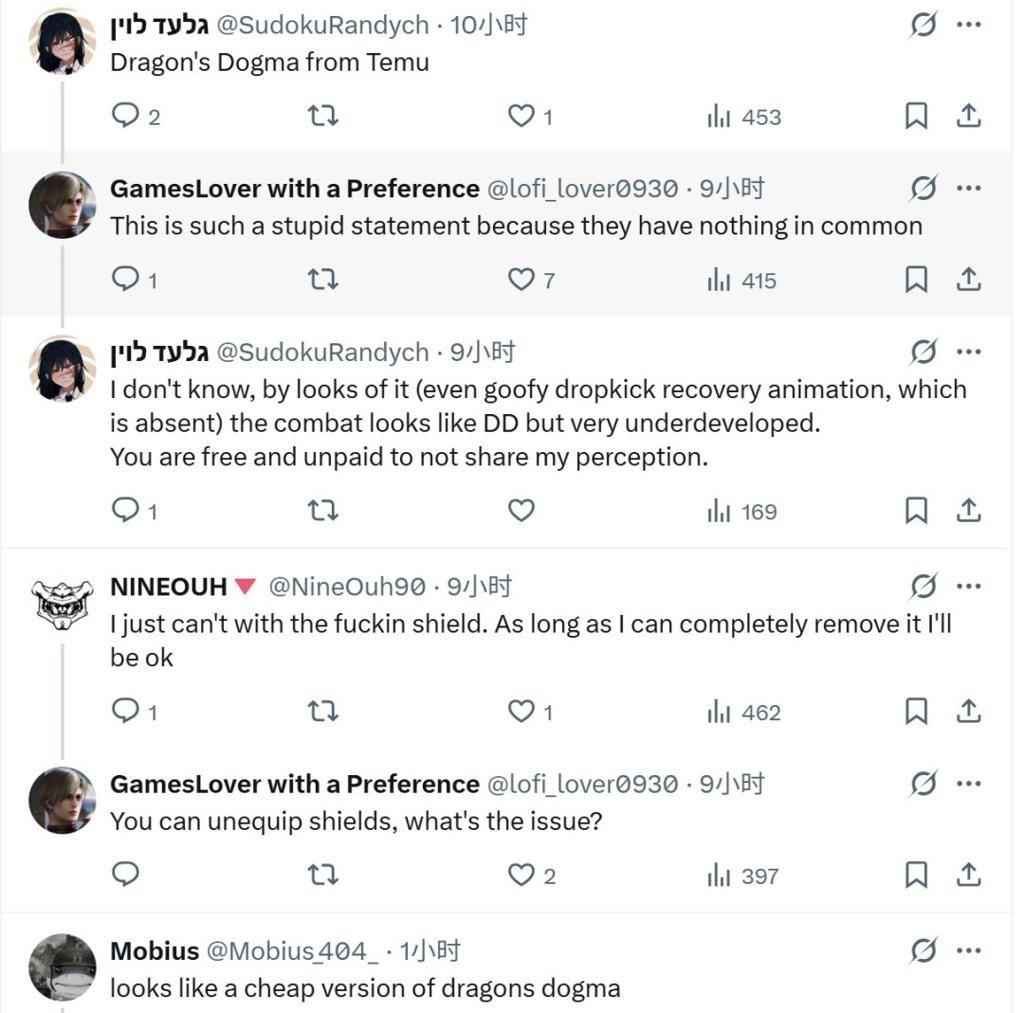The width and height of the screenshot is (1024, 1013).
Task: Open the Grok icon on NINEOUH's tweet
Action: click(x=923, y=586)
